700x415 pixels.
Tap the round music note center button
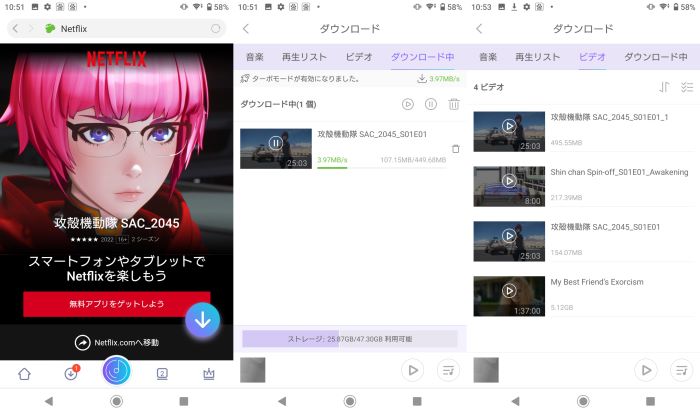(117, 370)
